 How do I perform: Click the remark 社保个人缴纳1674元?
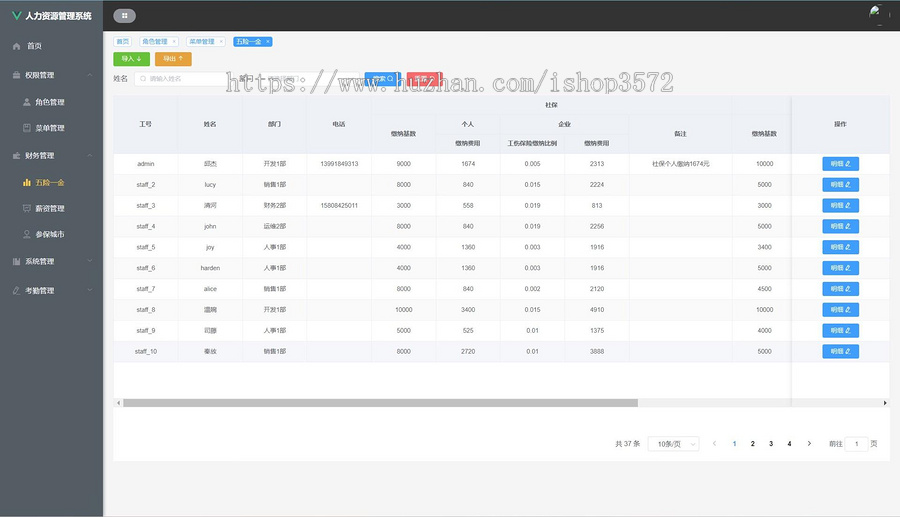(680, 164)
